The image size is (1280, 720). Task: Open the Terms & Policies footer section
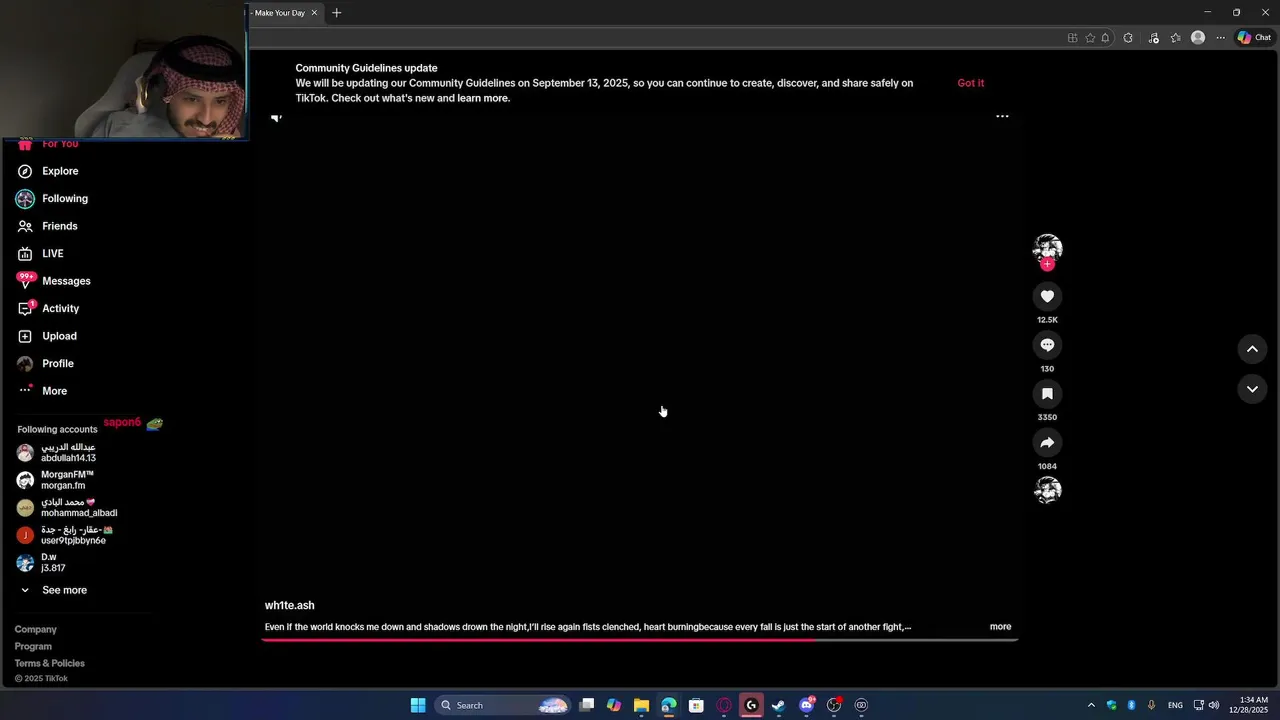click(50, 664)
